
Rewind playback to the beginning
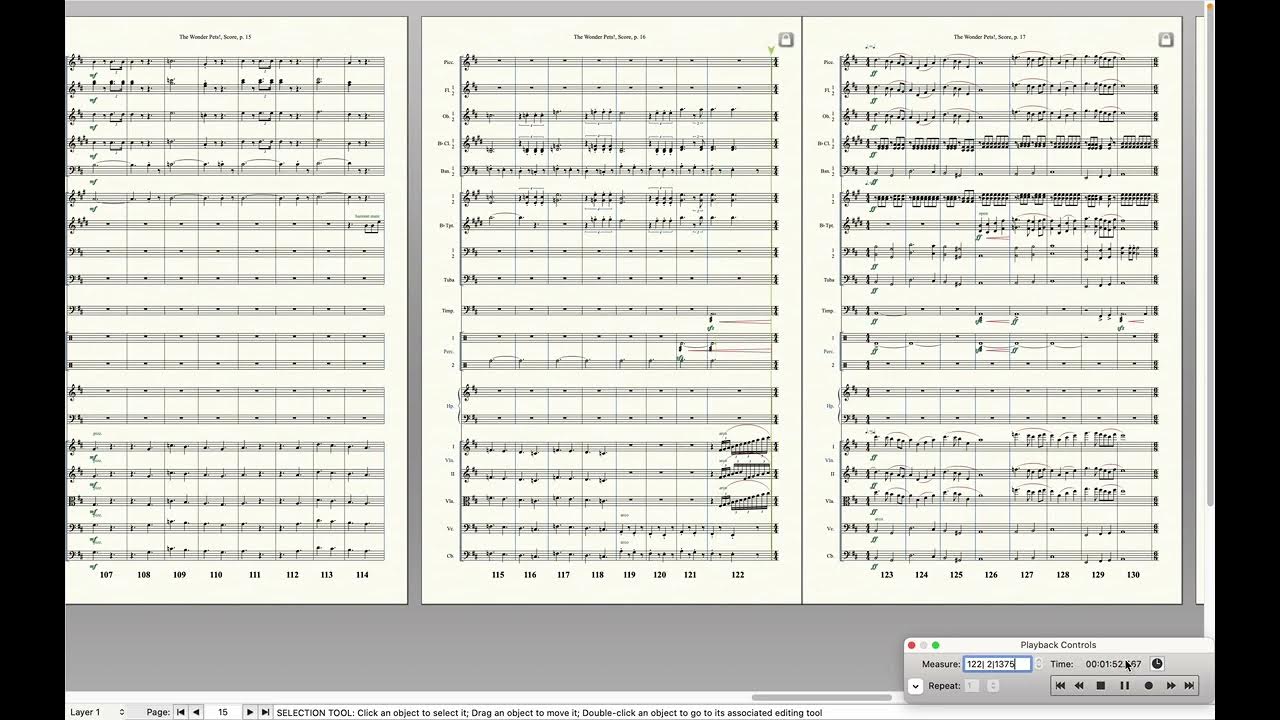pos(1060,686)
